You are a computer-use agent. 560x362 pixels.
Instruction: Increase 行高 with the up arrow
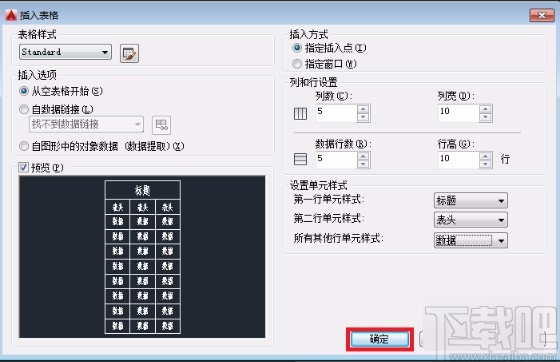coord(485,156)
